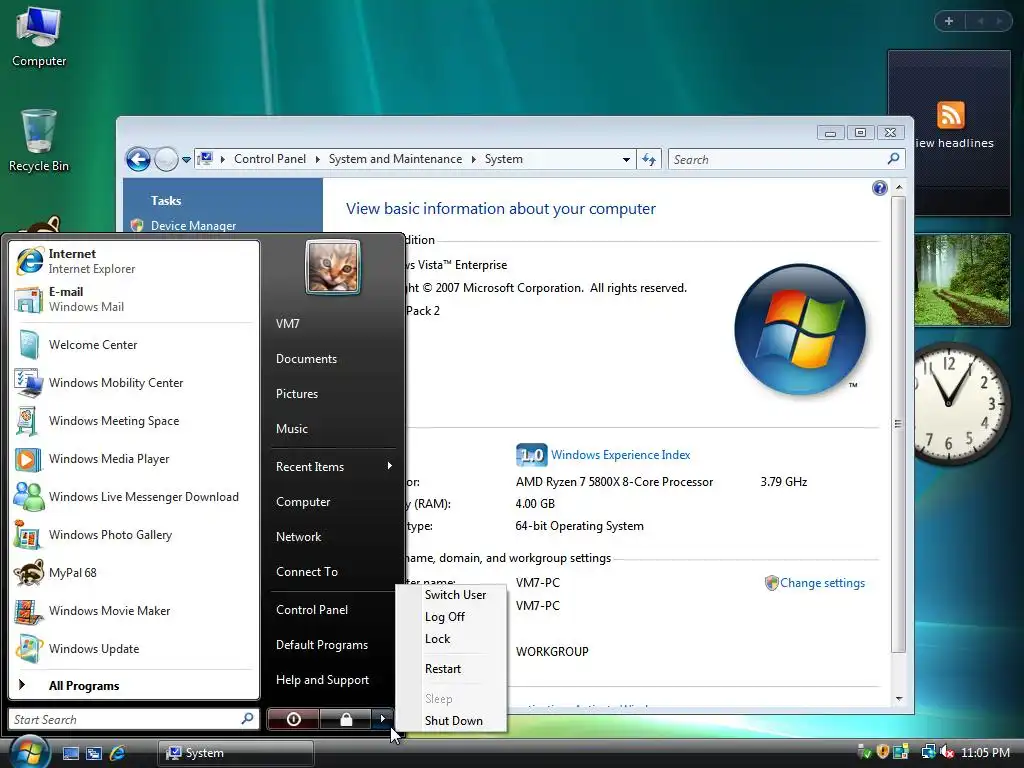Open Windows Live Messenger Download
The image size is (1024, 768).
(x=134, y=496)
